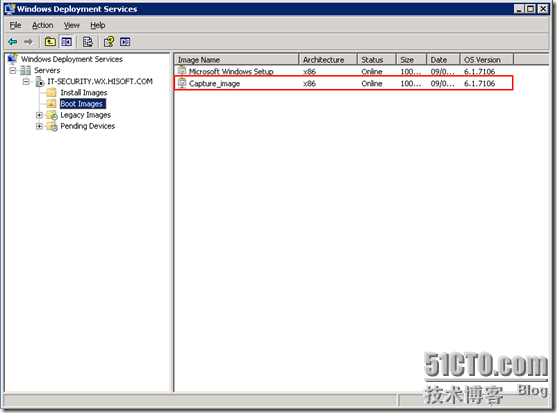This screenshot has height=413, width=557.
Task: Click the Export List toolbar icon
Action: [87, 42]
